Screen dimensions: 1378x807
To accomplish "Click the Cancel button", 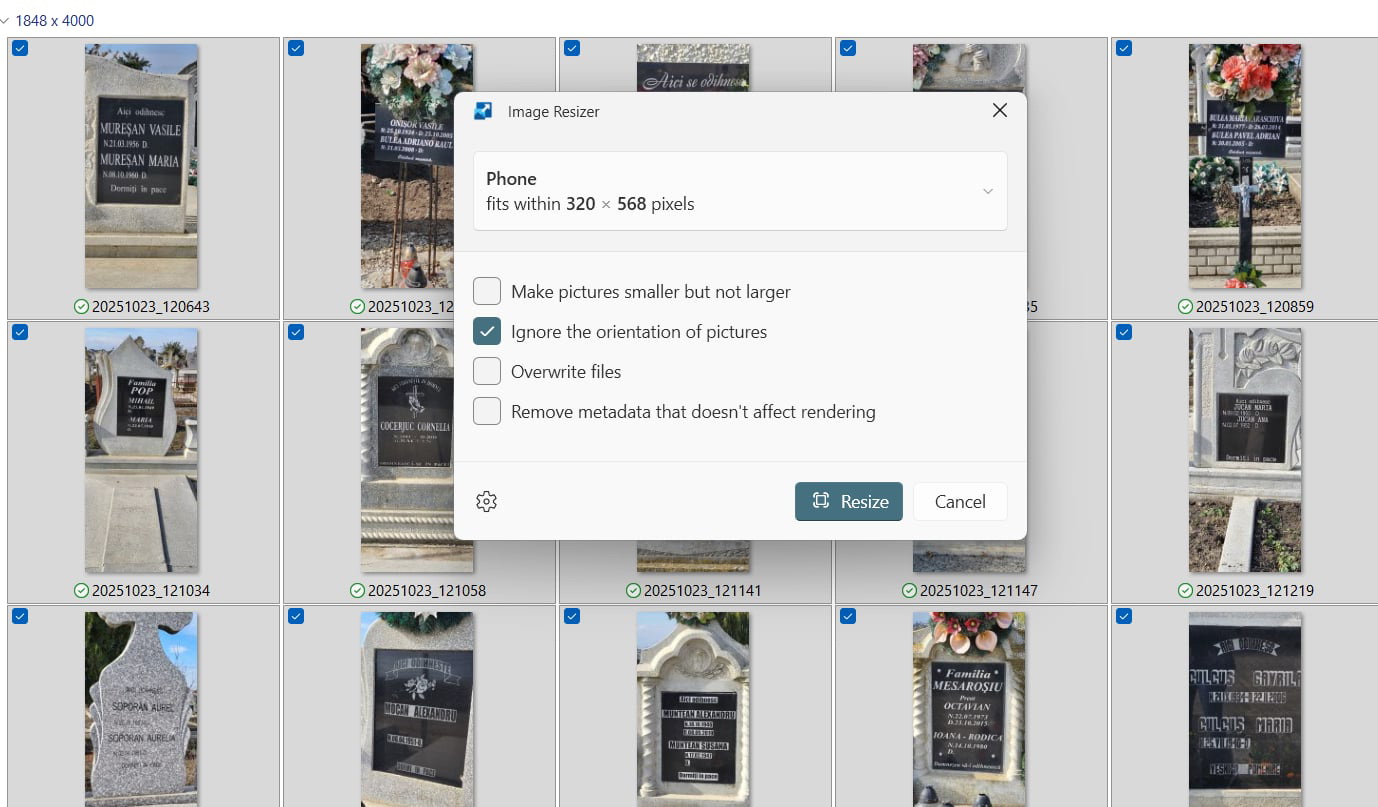I will pos(960,502).
